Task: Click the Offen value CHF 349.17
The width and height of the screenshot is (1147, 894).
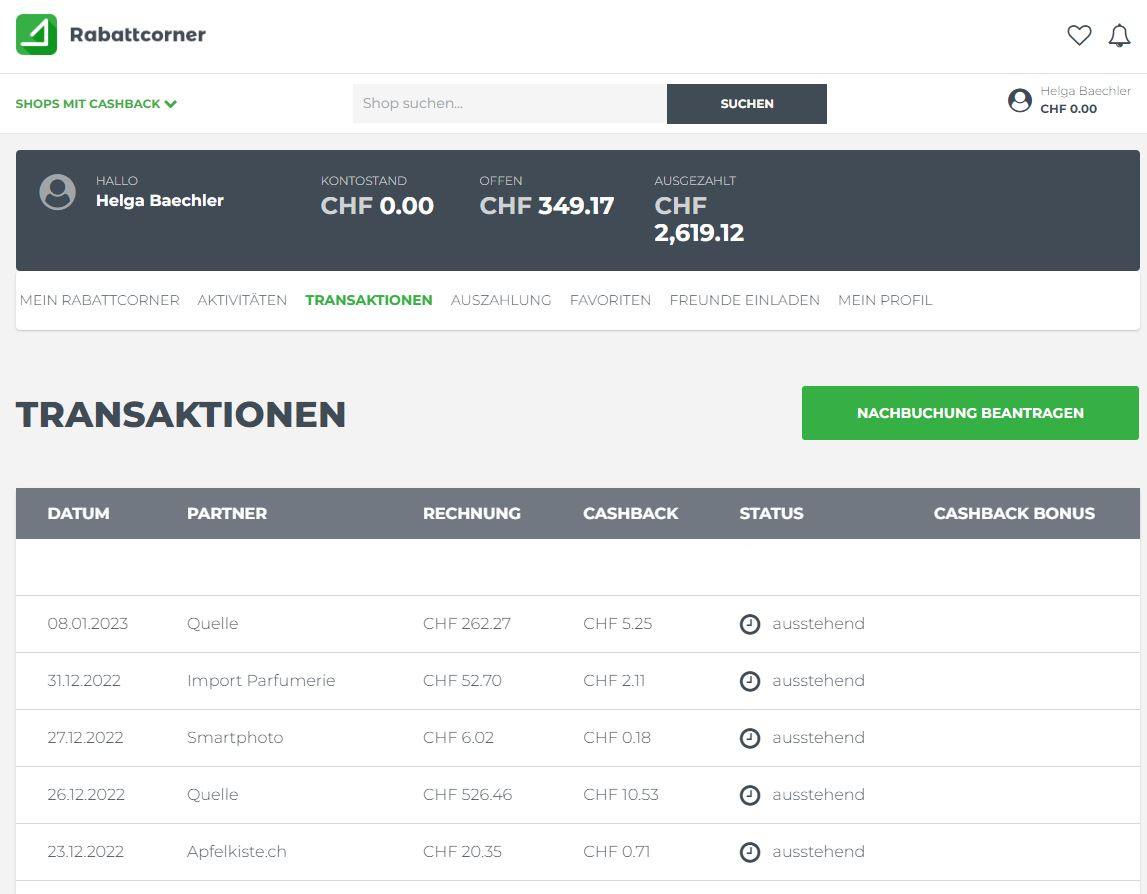Action: (x=546, y=206)
